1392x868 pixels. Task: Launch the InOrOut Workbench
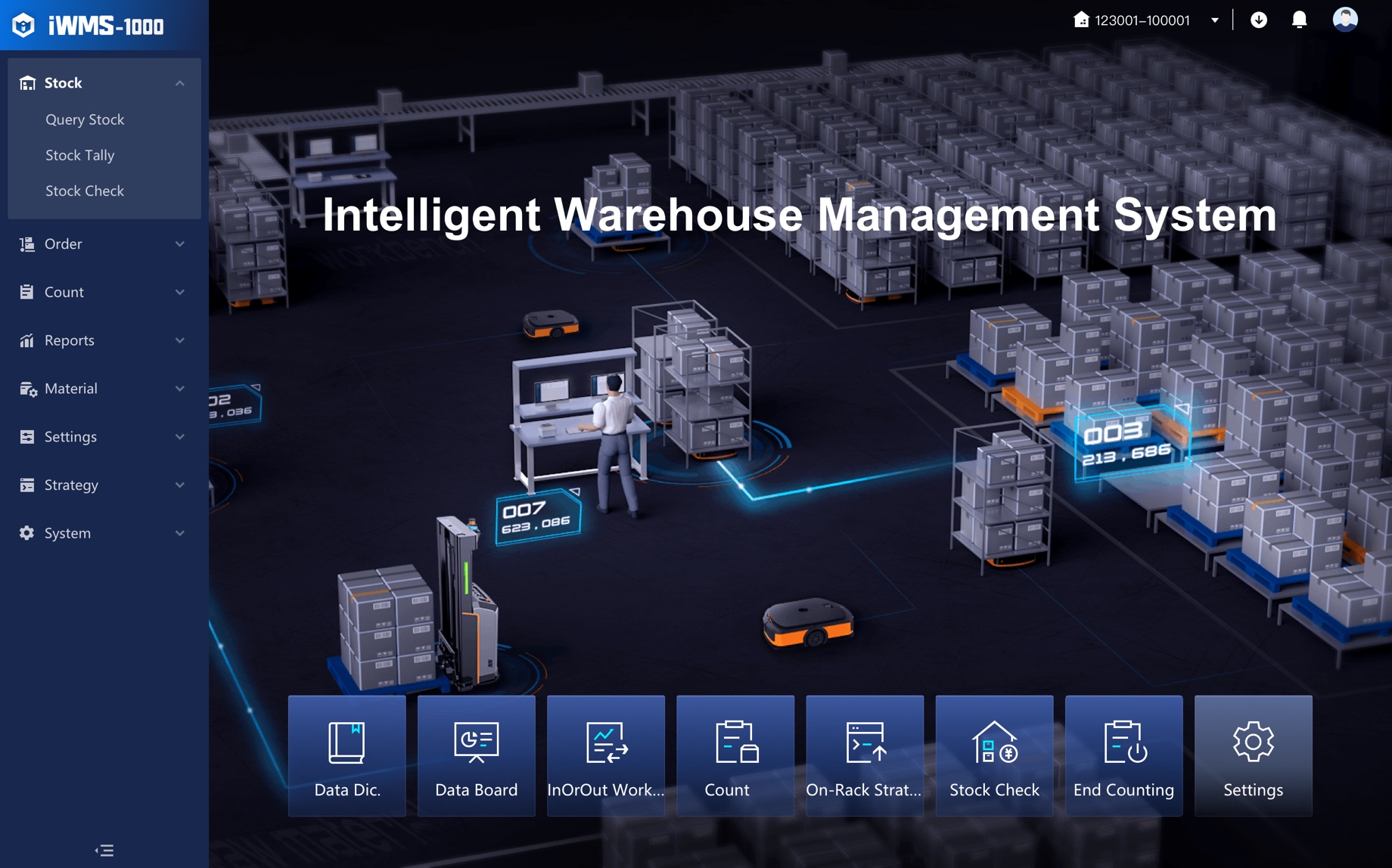tap(605, 755)
